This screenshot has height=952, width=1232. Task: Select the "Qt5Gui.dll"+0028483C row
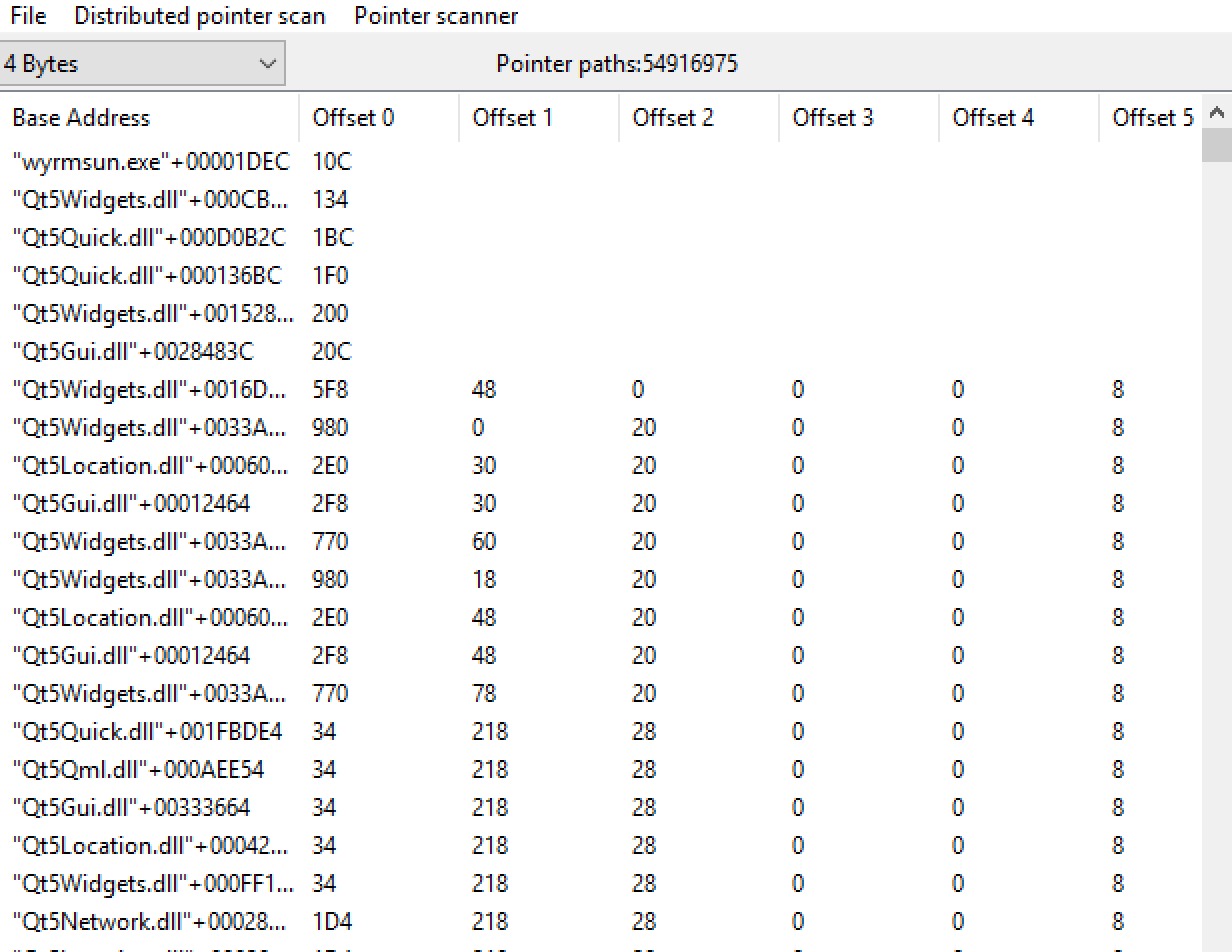pos(601,352)
